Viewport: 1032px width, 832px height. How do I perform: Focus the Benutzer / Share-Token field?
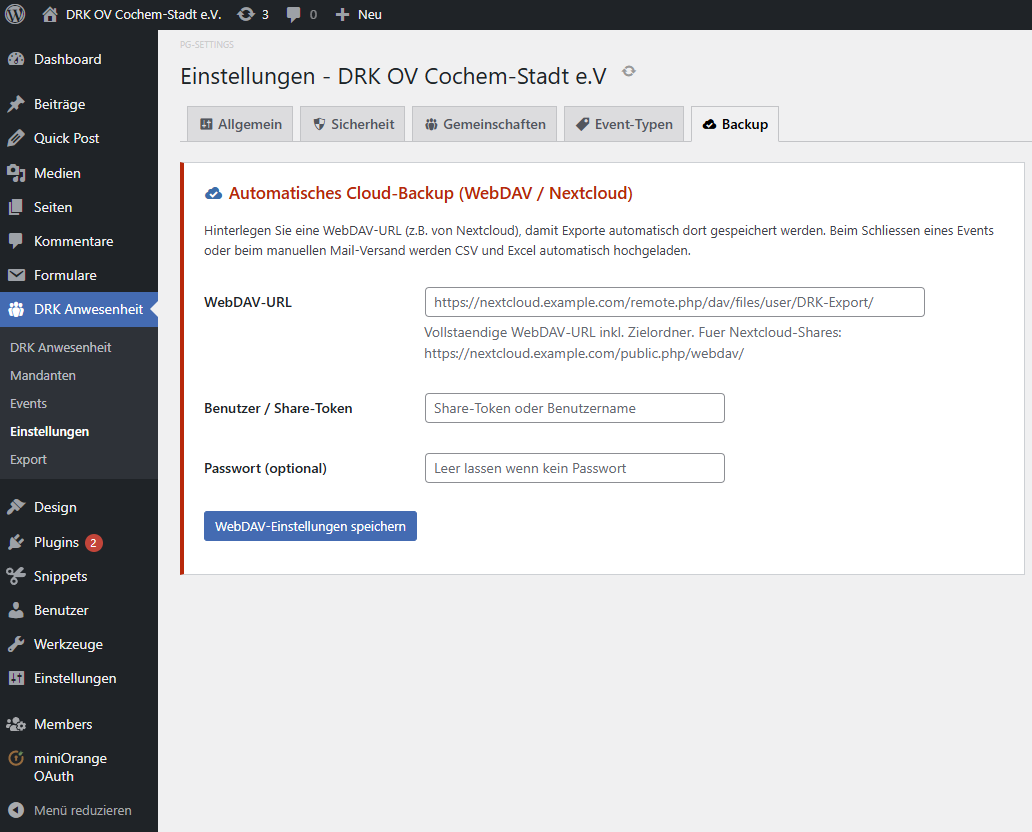[575, 408]
